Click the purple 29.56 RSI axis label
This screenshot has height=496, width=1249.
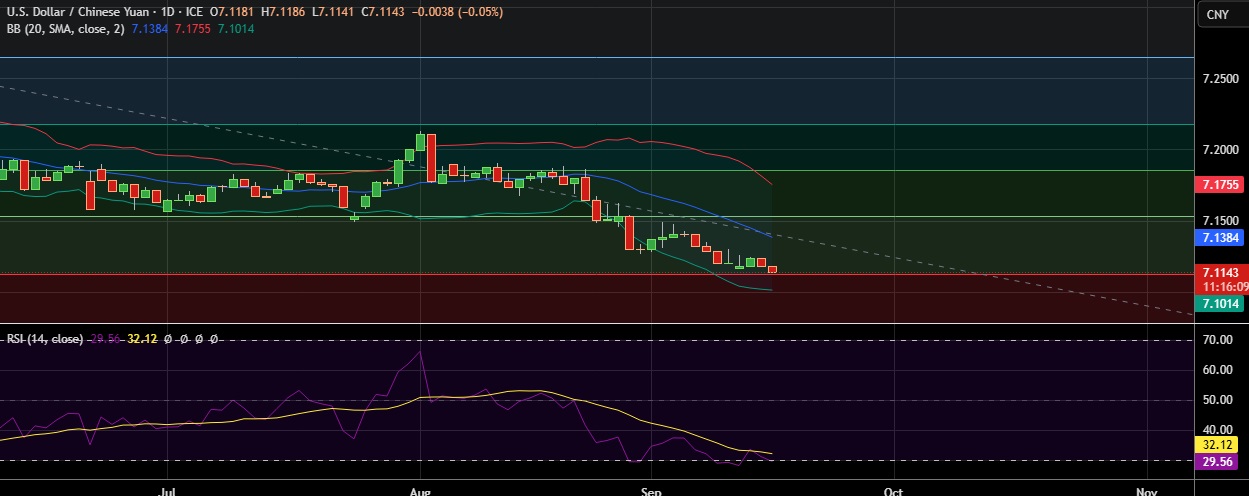[x=1220, y=463]
